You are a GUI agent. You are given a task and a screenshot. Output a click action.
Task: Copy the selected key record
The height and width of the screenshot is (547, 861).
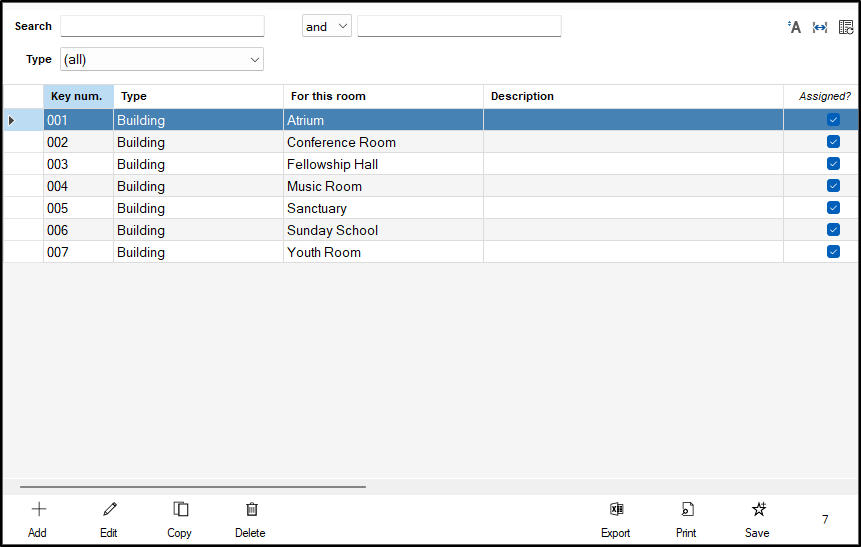[x=180, y=517]
